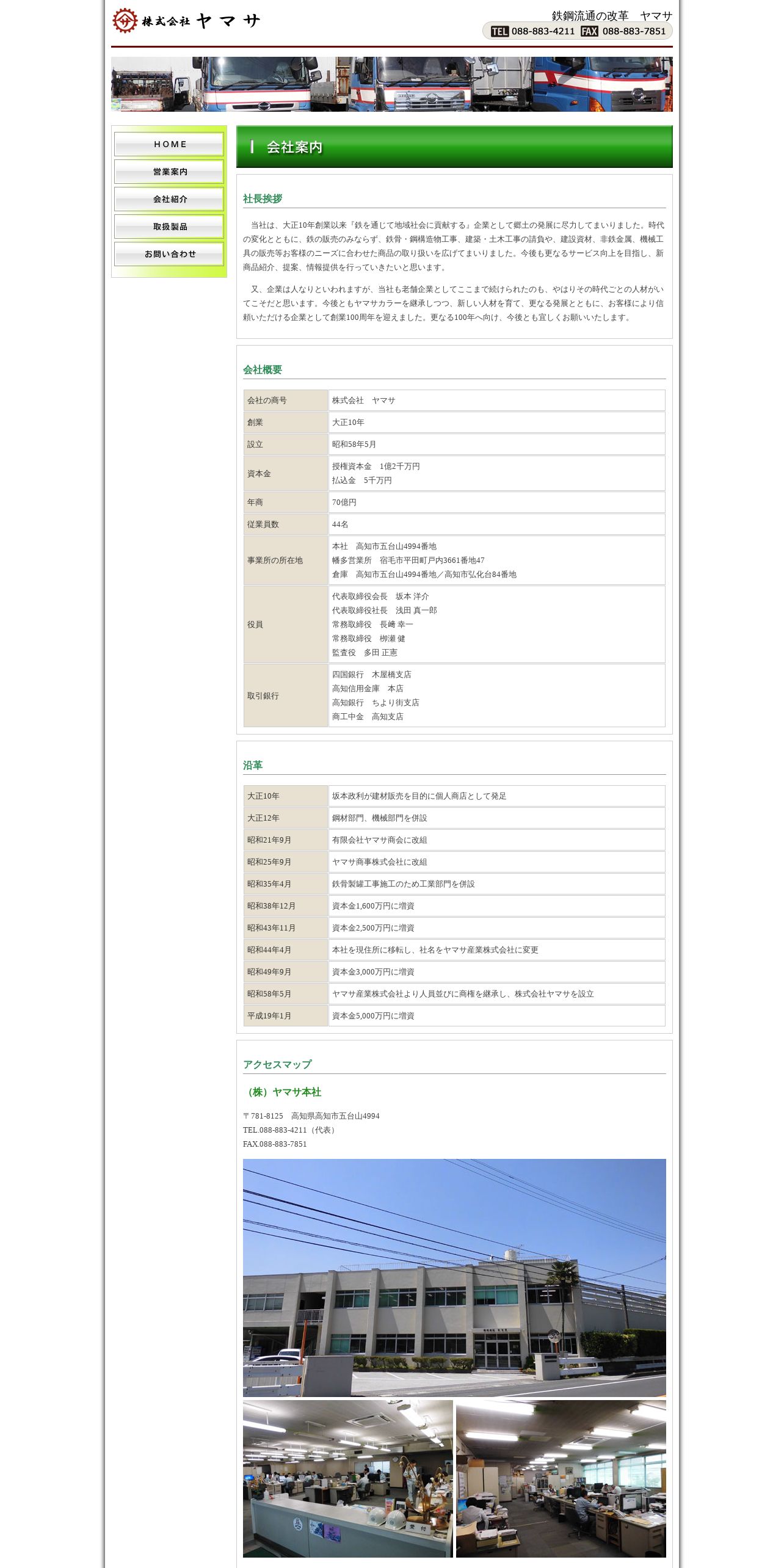Click TEL.088-883-4211（代表） line
Viewport: 784px width, 1568px height.
291,1130
